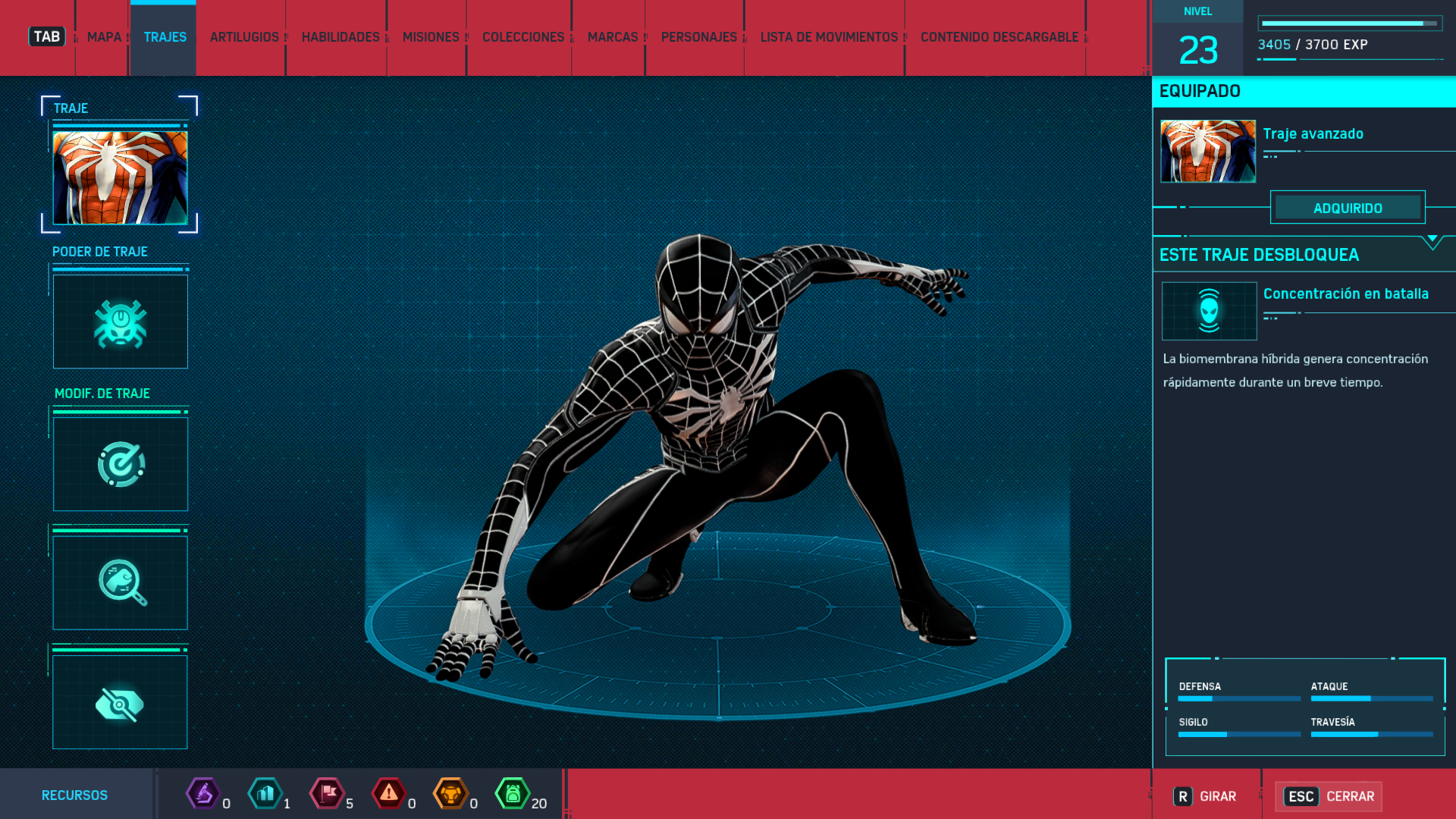Click the crime token warning icon
The image size is (1456, 819).
(389, 794)
